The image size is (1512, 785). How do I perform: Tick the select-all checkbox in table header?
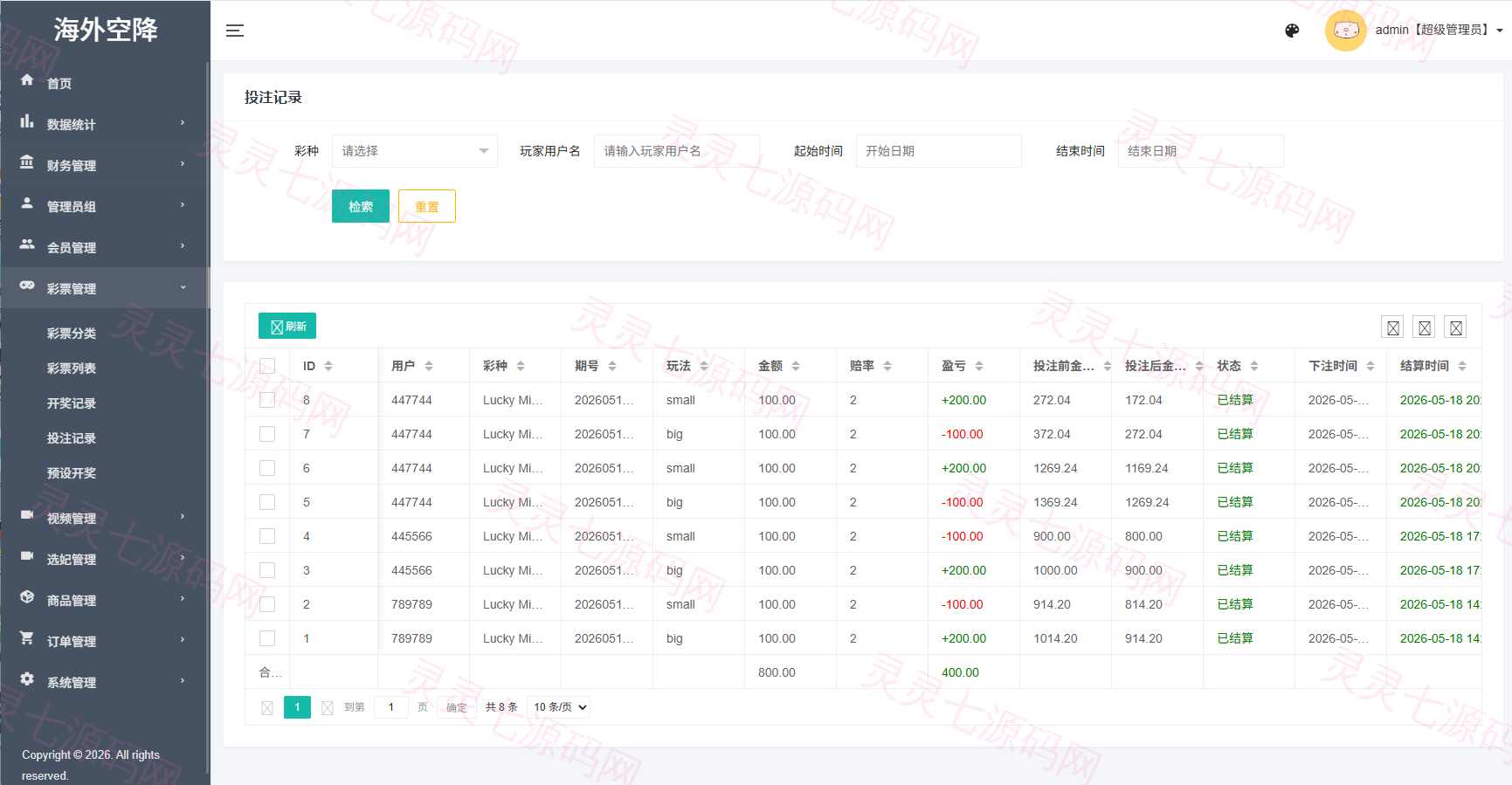coord(267,366)
